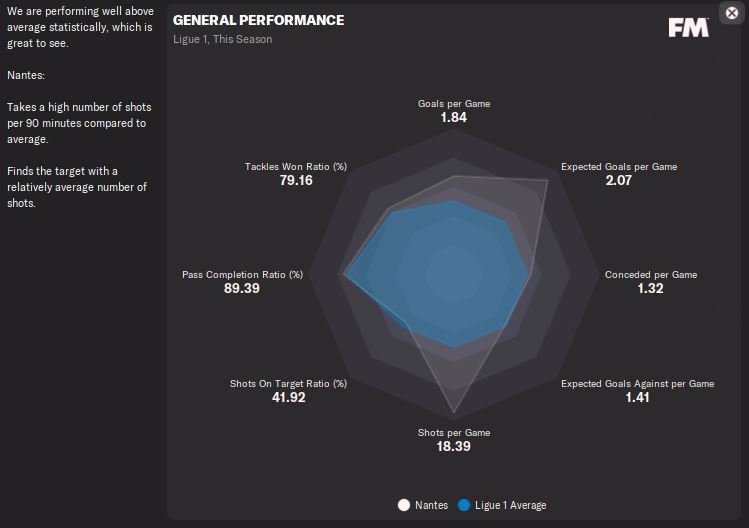Image resolution: width=749 pixels, height=528 pixels.
Task: Click Expected Goals Against per Game label
Action: pyautogui.click(x=637, y=383)
